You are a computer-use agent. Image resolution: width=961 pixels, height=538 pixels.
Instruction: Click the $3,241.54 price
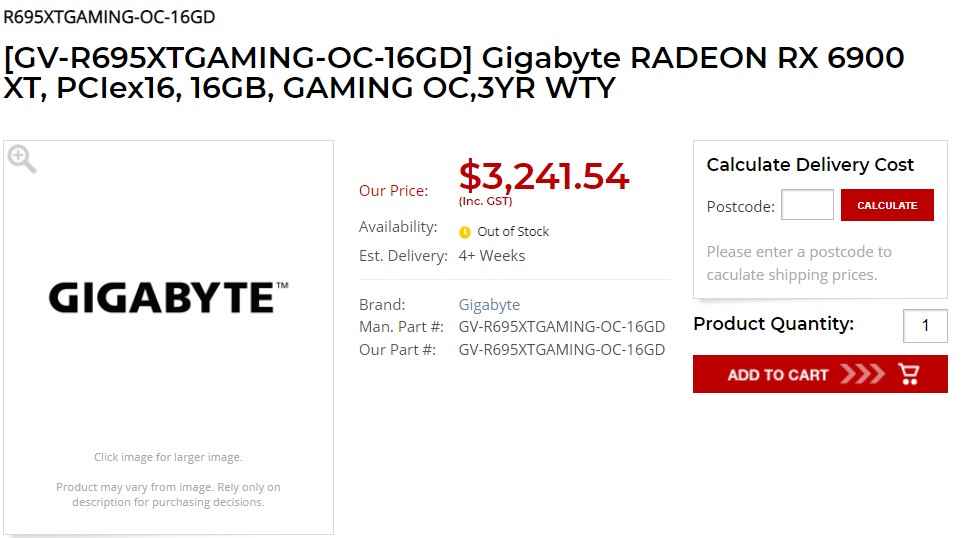544,176
